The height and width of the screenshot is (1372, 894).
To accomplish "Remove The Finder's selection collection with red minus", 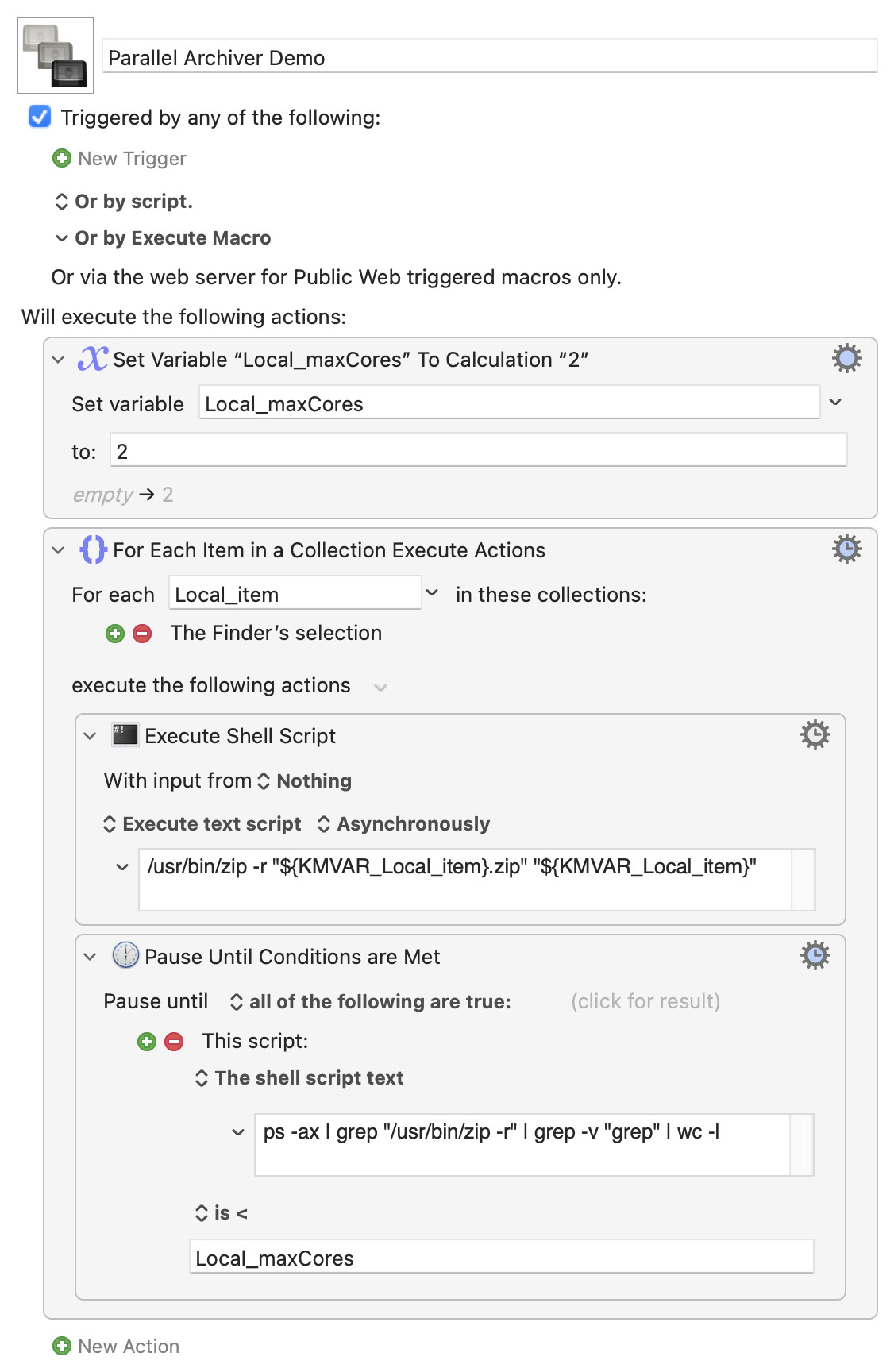I will click(142, 634).
